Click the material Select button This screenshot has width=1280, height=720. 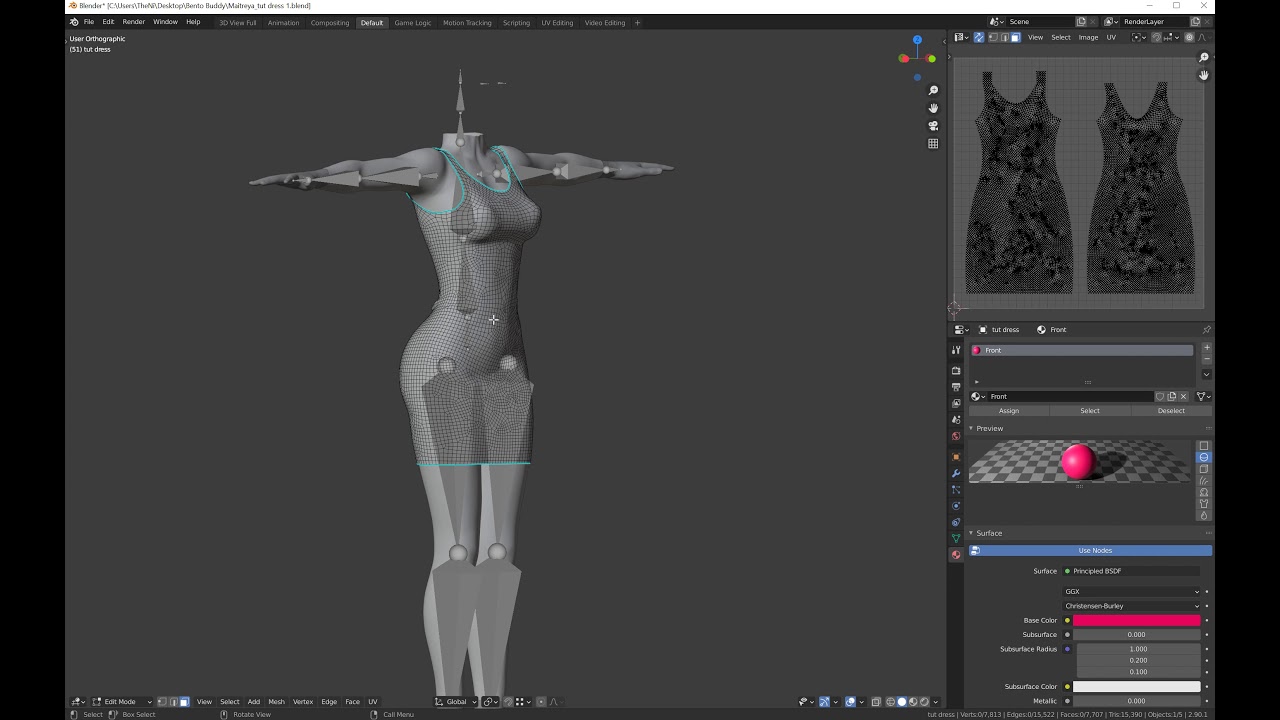(x=1090, y=411)
